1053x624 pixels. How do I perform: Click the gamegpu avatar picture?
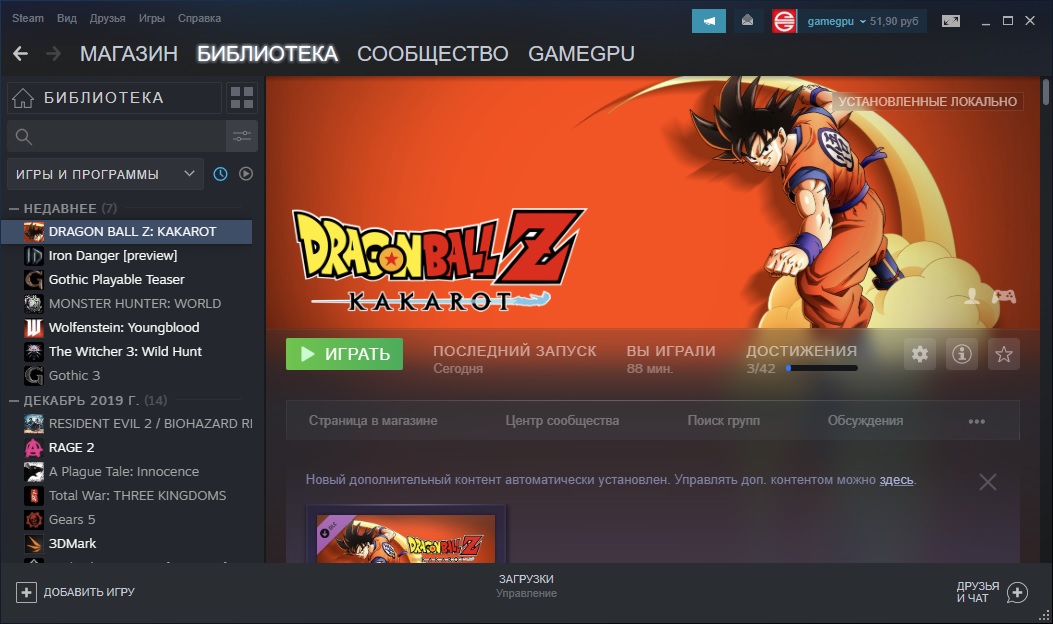[x=784, y=21]
